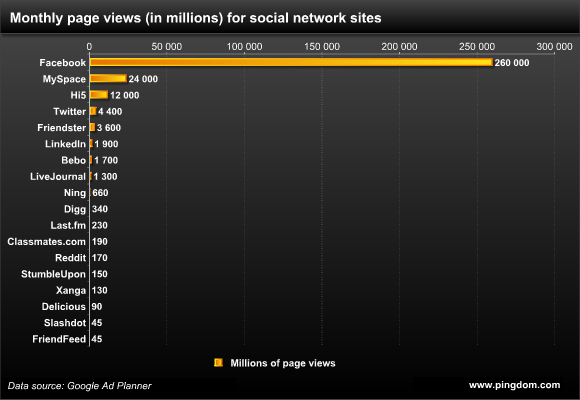Click the '3 600' value beside Friendster

coord(109,128)
